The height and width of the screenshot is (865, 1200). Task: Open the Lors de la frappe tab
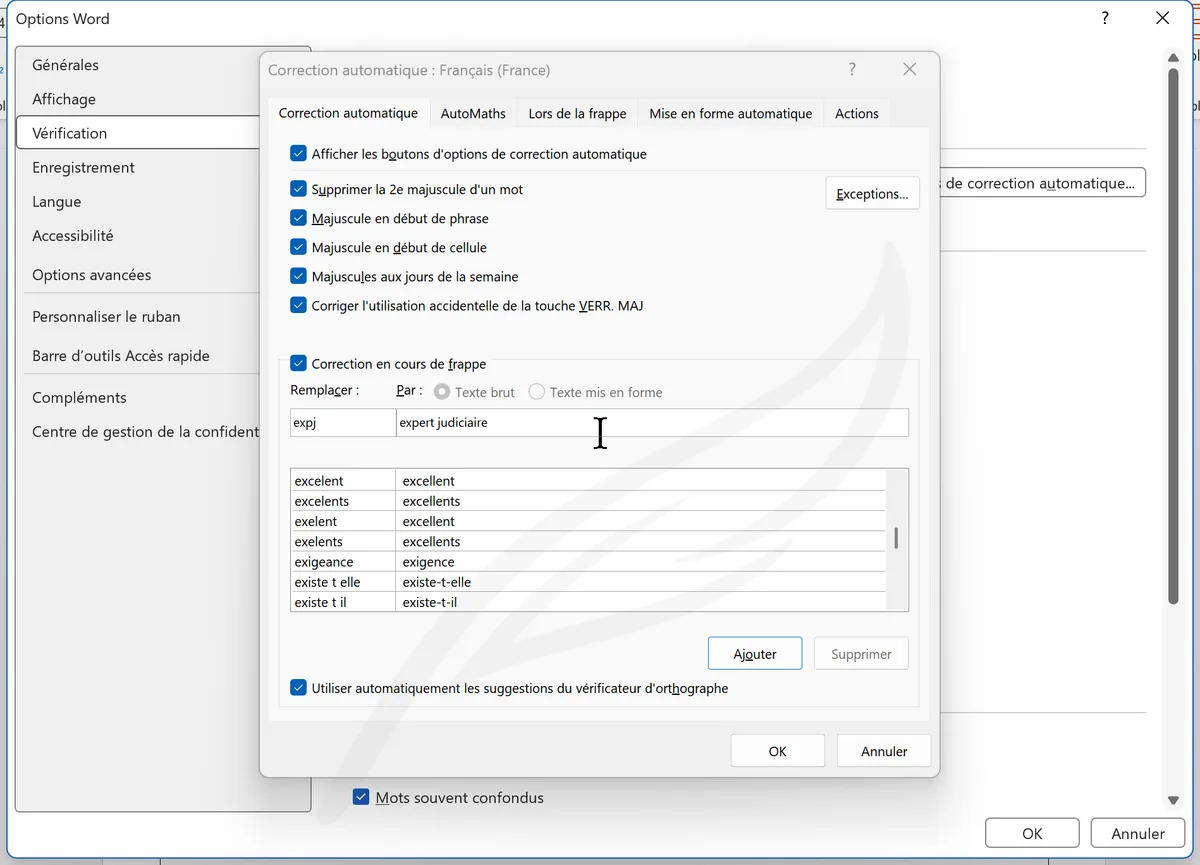click(x=577, y=114)
